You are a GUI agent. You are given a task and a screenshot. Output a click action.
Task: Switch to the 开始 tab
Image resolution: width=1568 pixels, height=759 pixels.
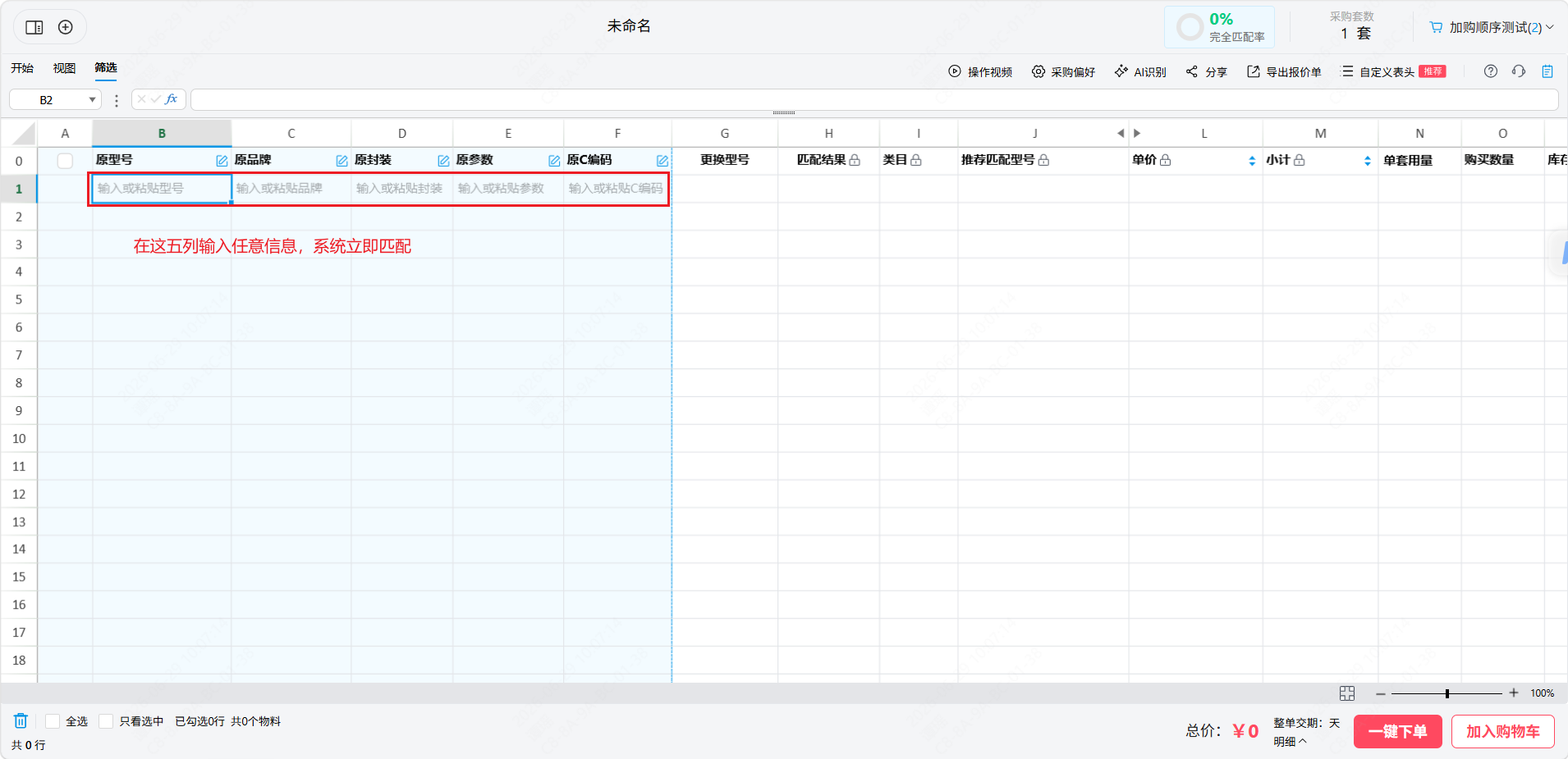click(x=22, y=68)
